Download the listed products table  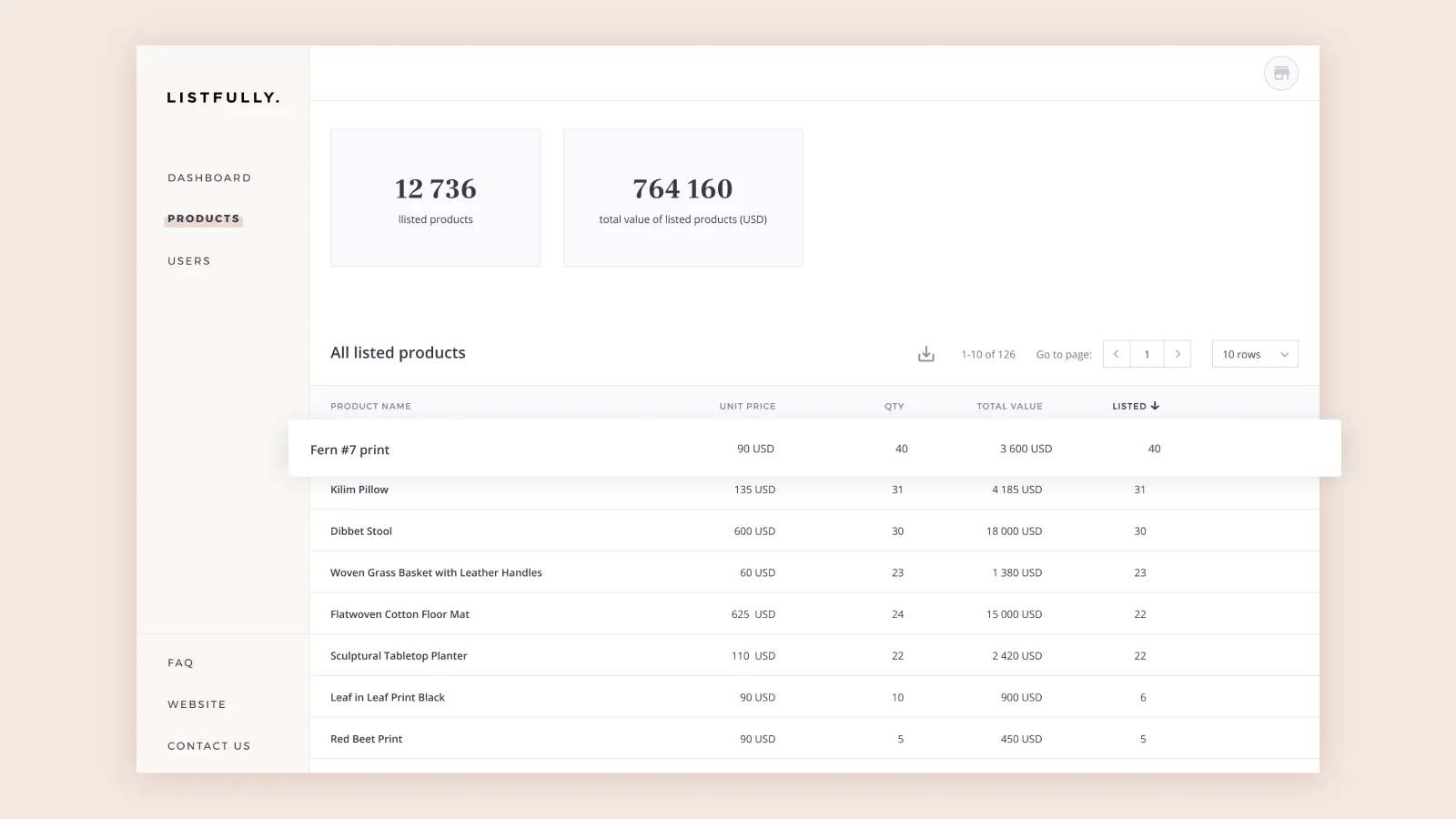click(925, 354)
